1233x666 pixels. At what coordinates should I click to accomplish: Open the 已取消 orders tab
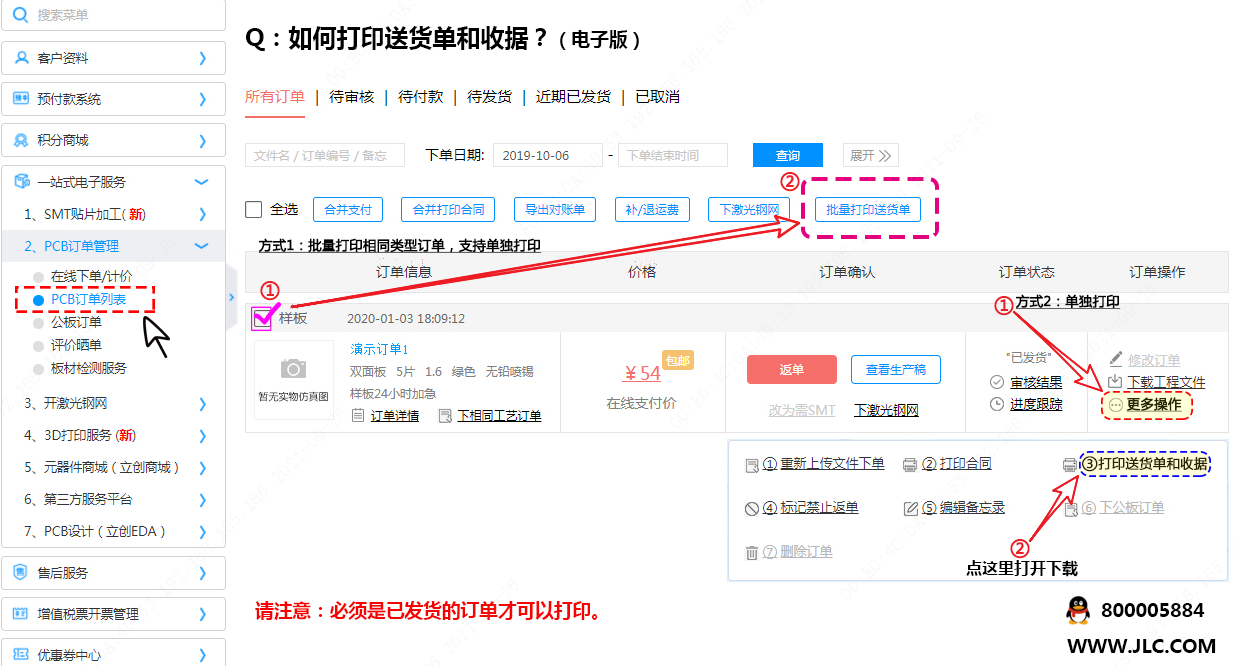[657, 97]
